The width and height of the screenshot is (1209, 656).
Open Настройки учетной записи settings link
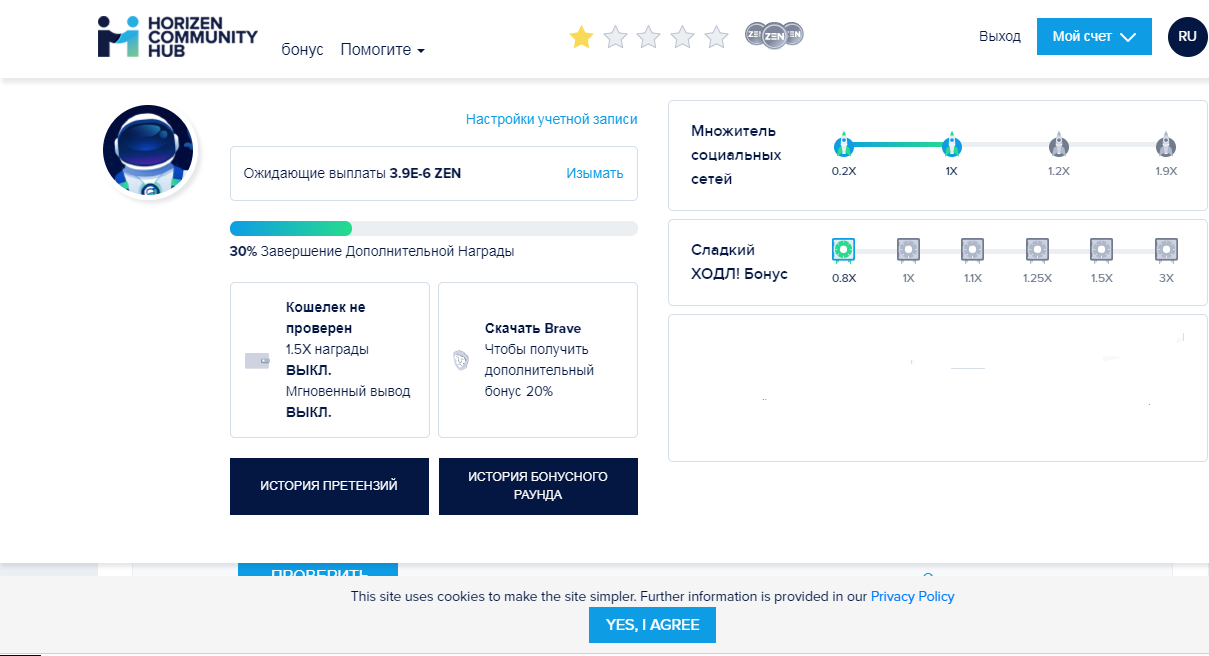coord(551,119)
